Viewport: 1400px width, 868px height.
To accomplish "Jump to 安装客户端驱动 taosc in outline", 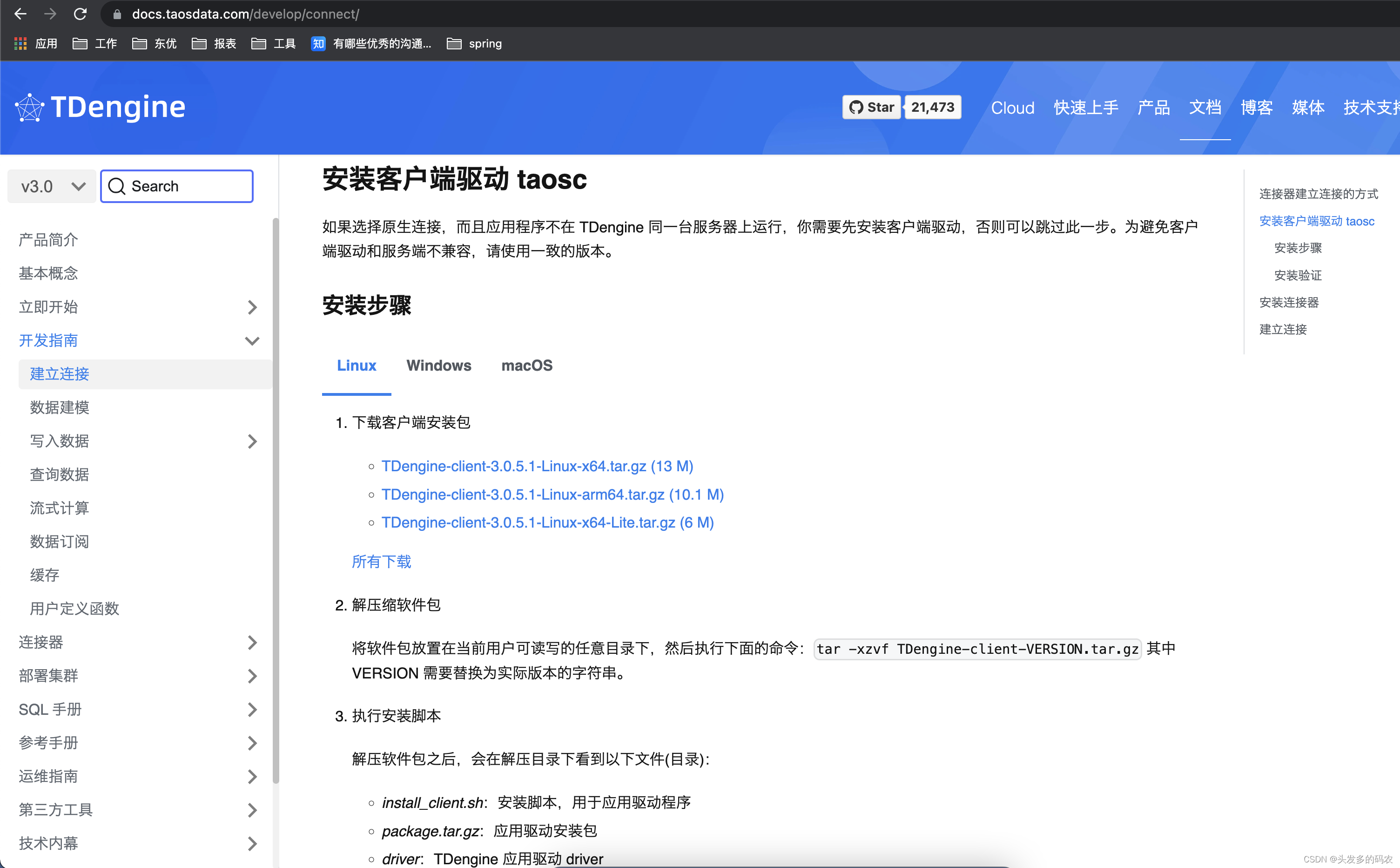I will 1317,221.
